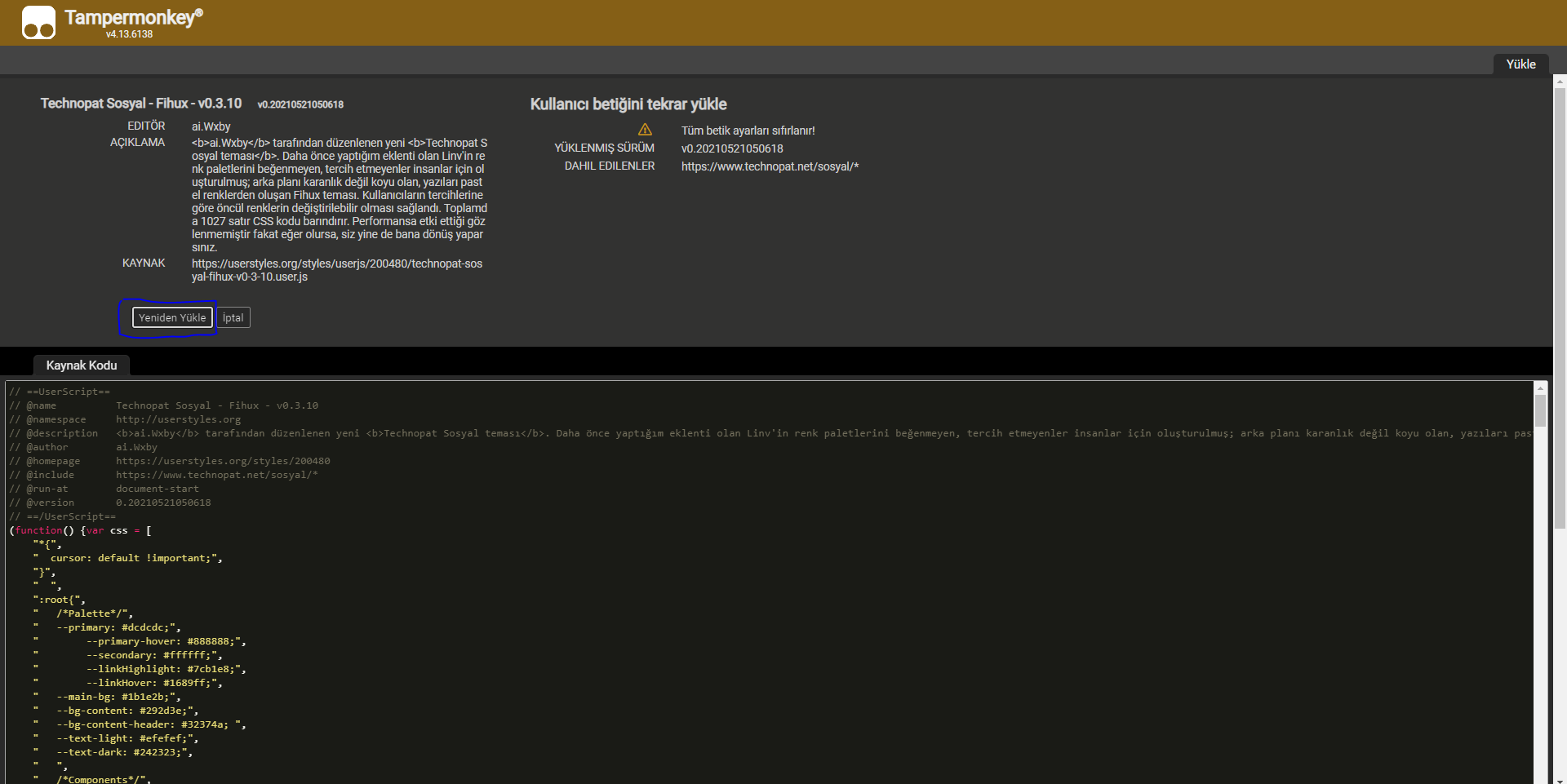Click the userstyles.org source URL
The height and width of the screenshot is (784, 1567).
tap(337, 270)
